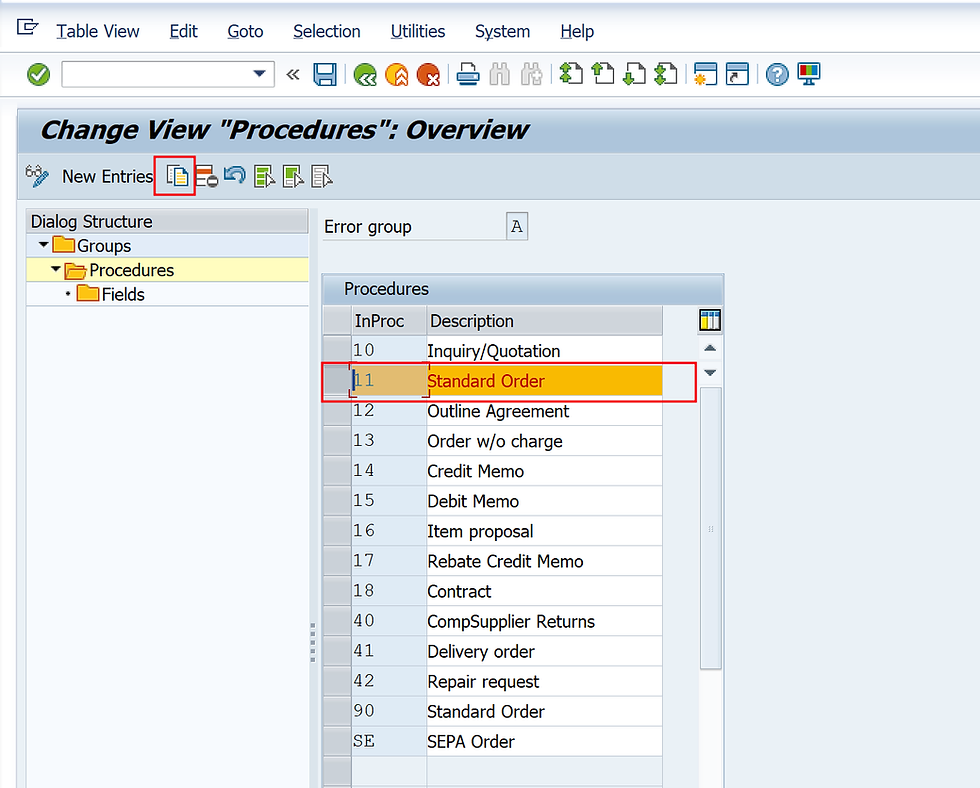Open the Utilities menu
The image size is (980, 788).
pos(417,31)
